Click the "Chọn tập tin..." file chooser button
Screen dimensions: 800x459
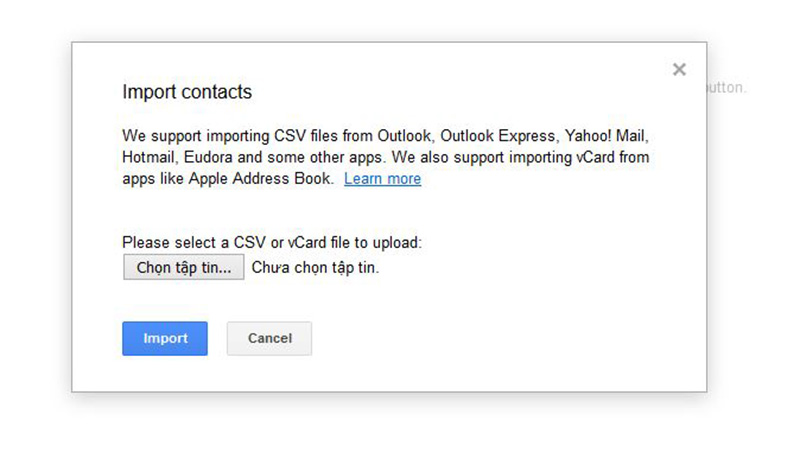coord(184,267)
